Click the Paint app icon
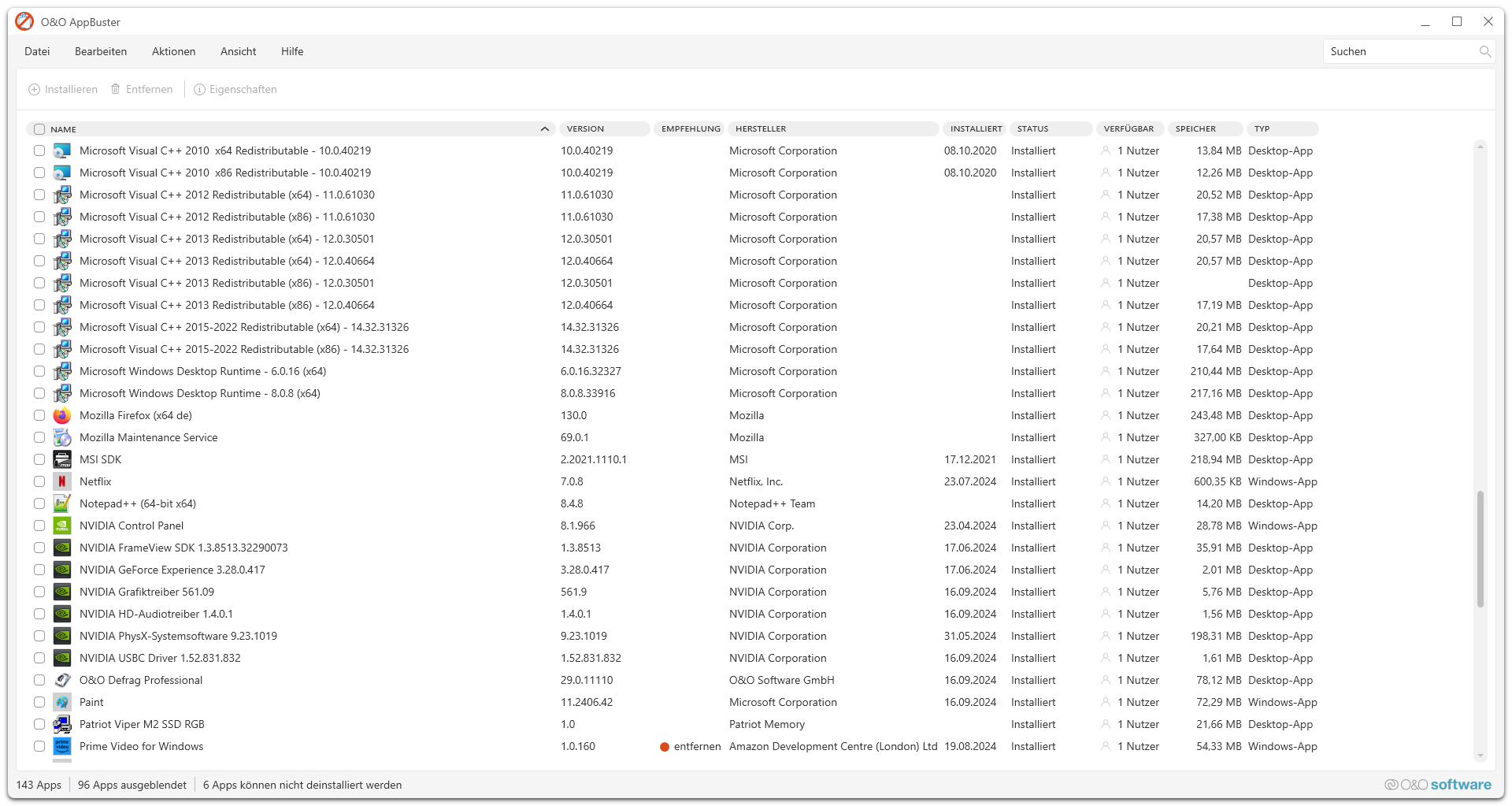1512x806 pixels. [62, 702]
